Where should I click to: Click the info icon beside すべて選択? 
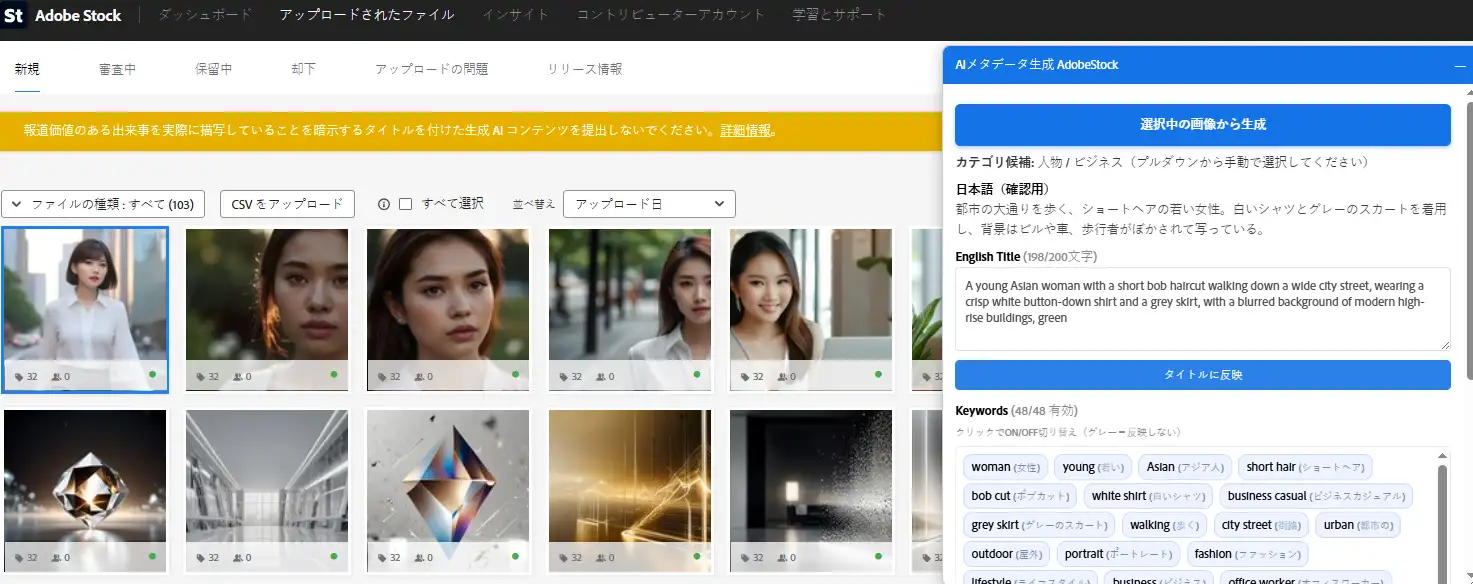coord(384,204)
